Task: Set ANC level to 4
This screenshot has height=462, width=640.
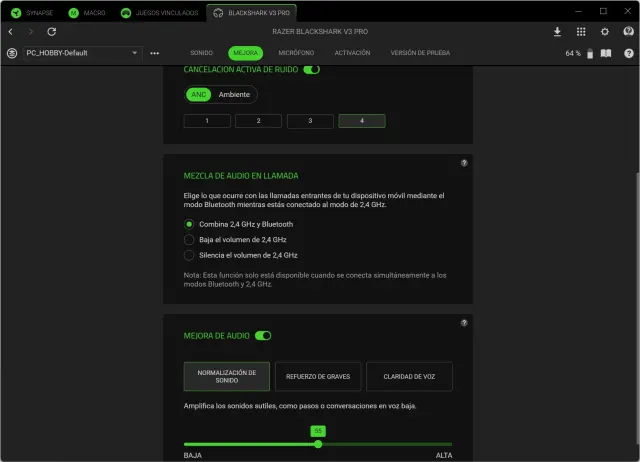Action: click(x=362, y=121)
